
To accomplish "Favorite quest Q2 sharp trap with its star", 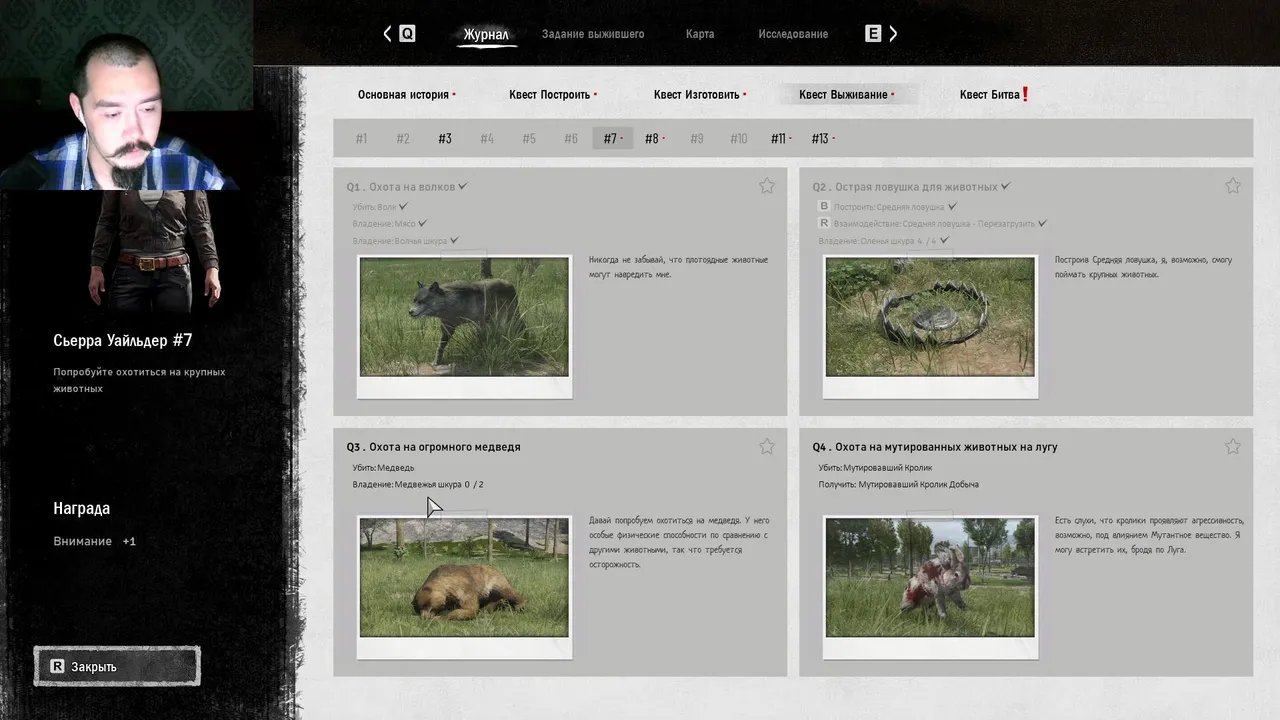I will (1233, 186).
